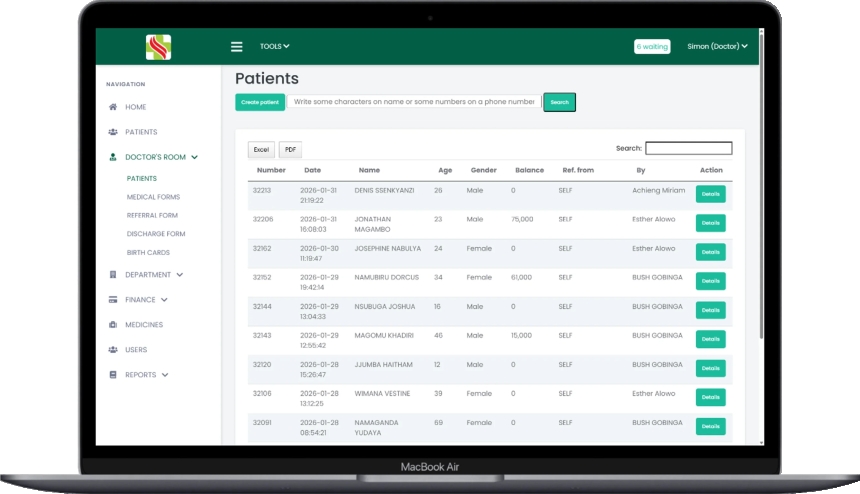860x494 pixels.
Task: Sort table by Gender column header
Action: click(x=483, y=170)
